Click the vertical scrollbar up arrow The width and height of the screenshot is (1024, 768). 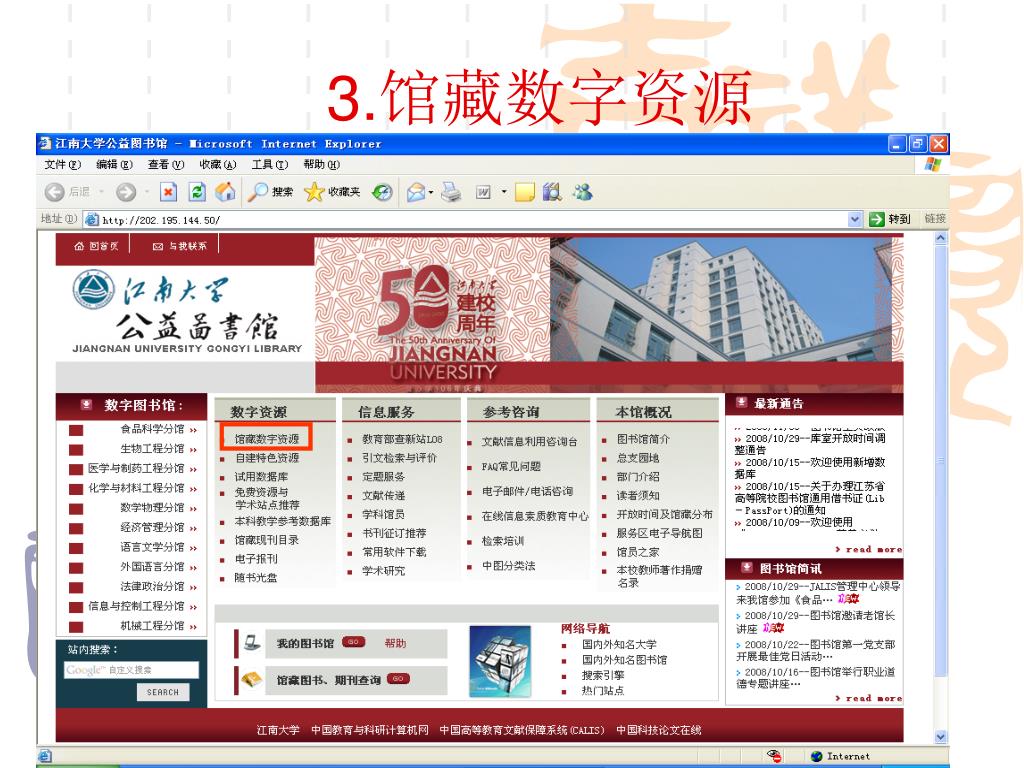940,238
